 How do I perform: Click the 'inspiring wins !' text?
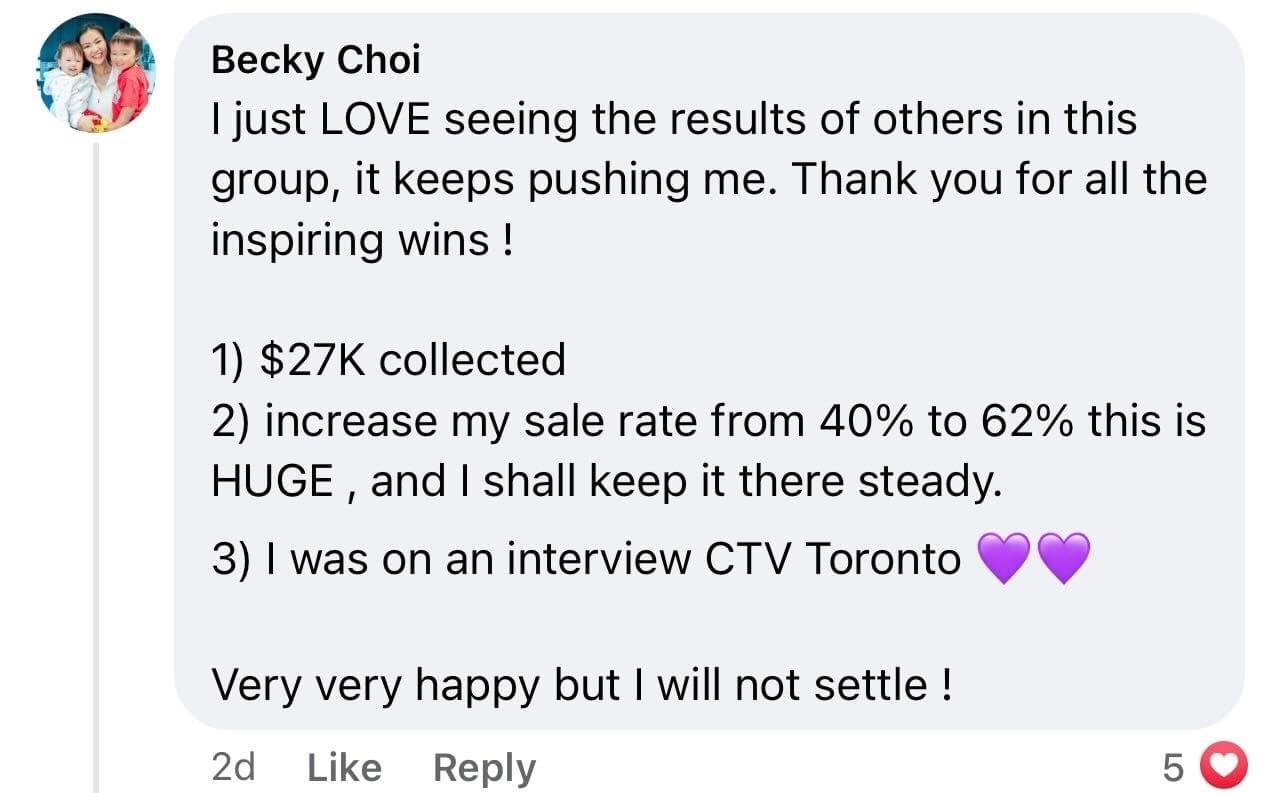(361, 242)
